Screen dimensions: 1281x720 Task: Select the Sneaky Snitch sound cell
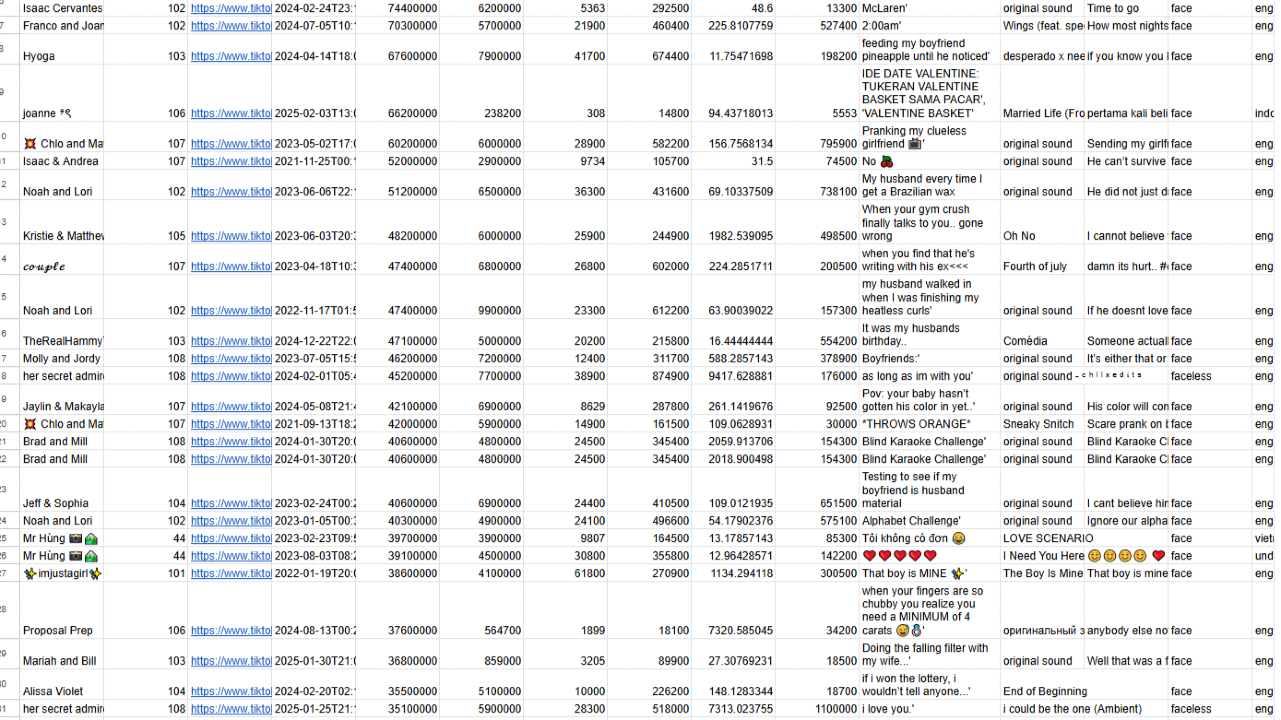(x=1043, y=424)
